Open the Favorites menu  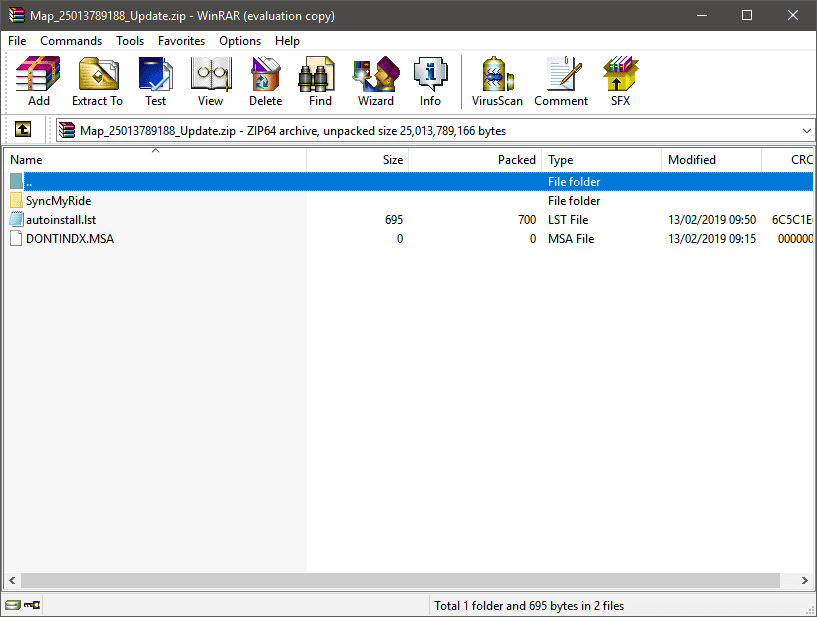point(181,41)
